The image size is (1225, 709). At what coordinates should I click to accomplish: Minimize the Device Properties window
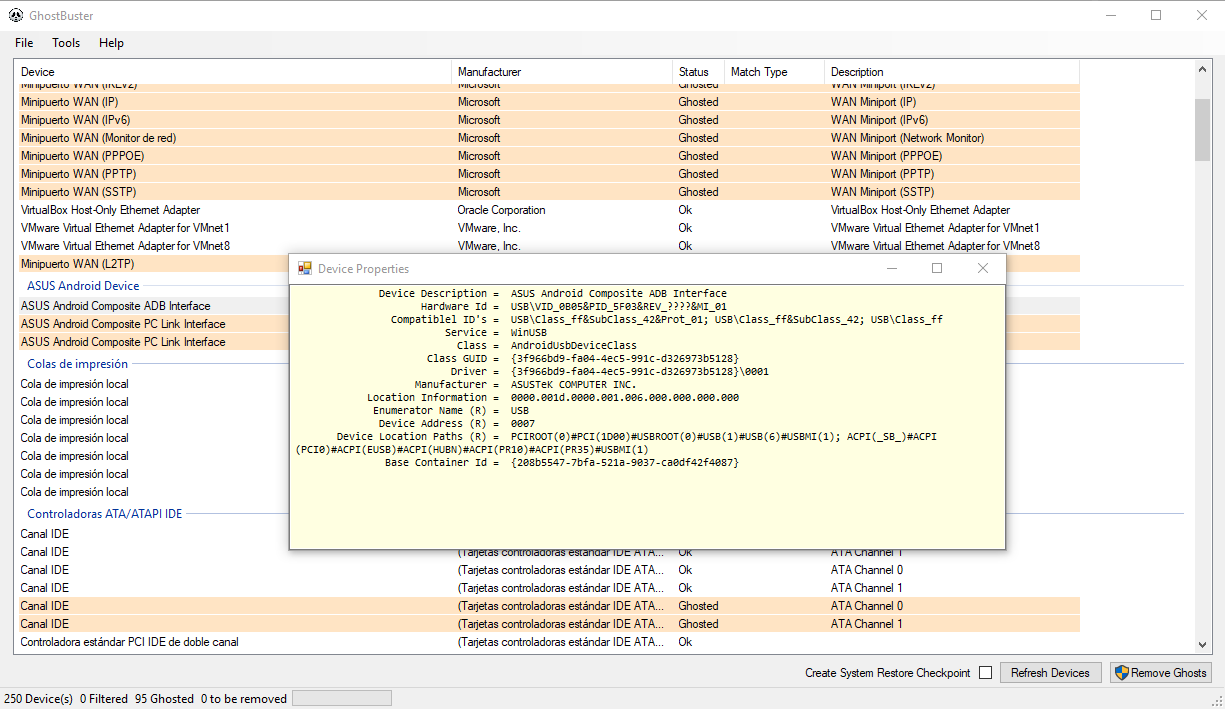pos(891,269)
